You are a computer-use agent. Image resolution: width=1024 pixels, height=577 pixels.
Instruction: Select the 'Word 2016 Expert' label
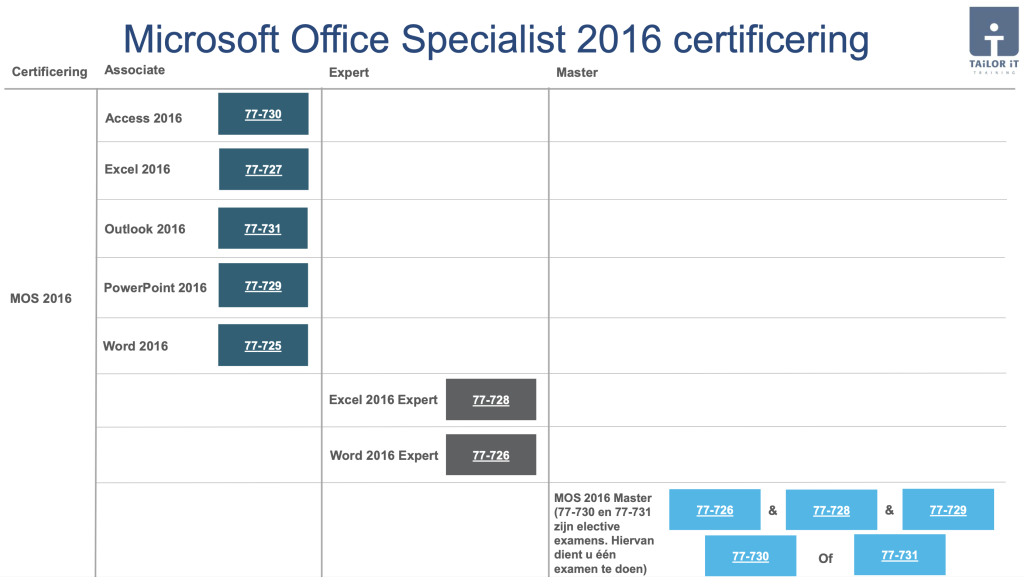[384, 455]
